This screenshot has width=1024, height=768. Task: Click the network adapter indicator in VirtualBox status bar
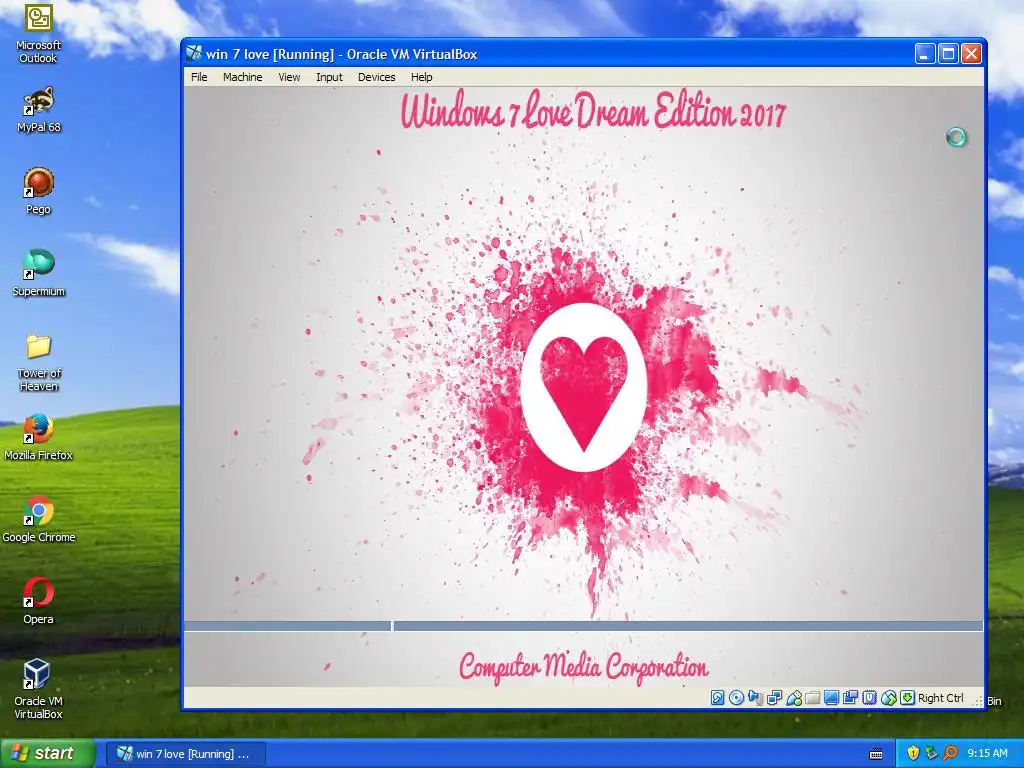coord(775,698)
